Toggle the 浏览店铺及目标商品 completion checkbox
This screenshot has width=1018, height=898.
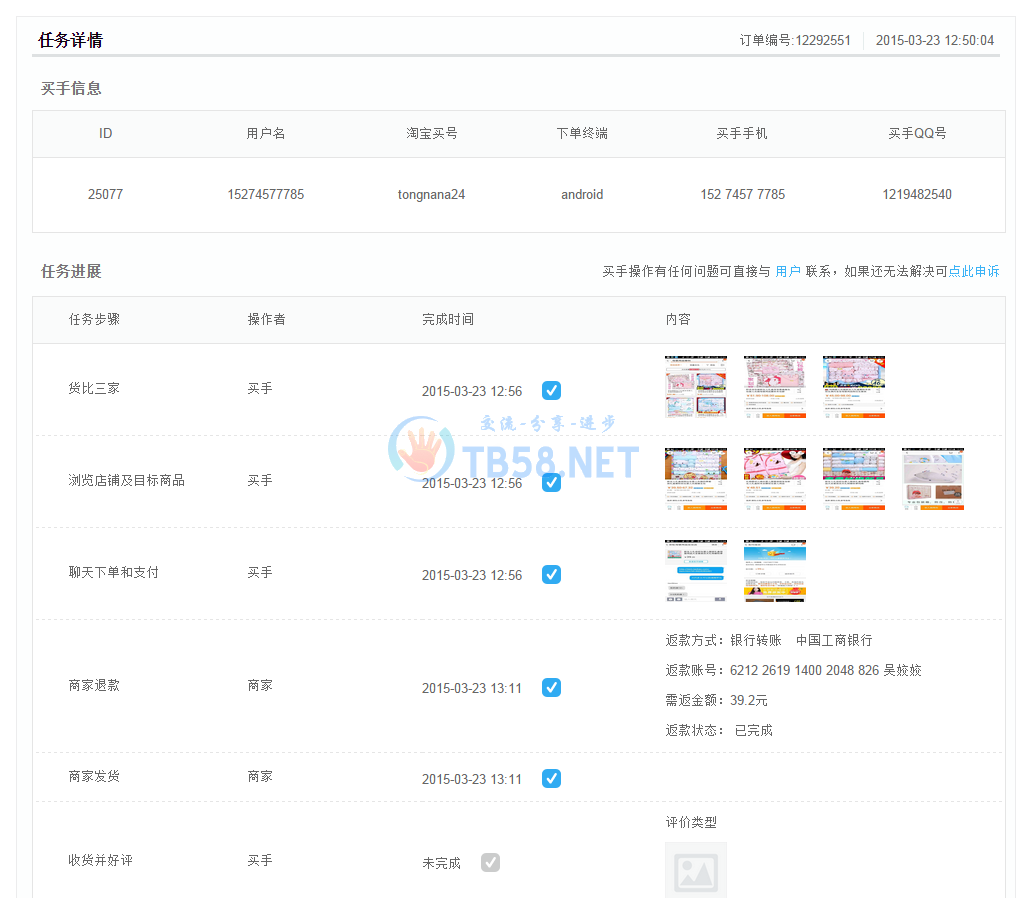[551, 483]
